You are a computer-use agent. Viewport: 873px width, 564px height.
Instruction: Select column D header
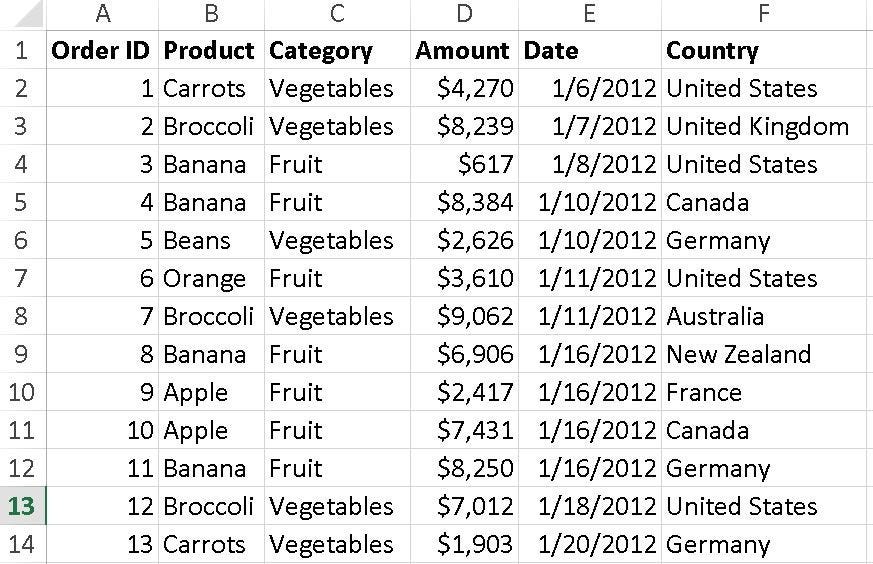point(464,14)
